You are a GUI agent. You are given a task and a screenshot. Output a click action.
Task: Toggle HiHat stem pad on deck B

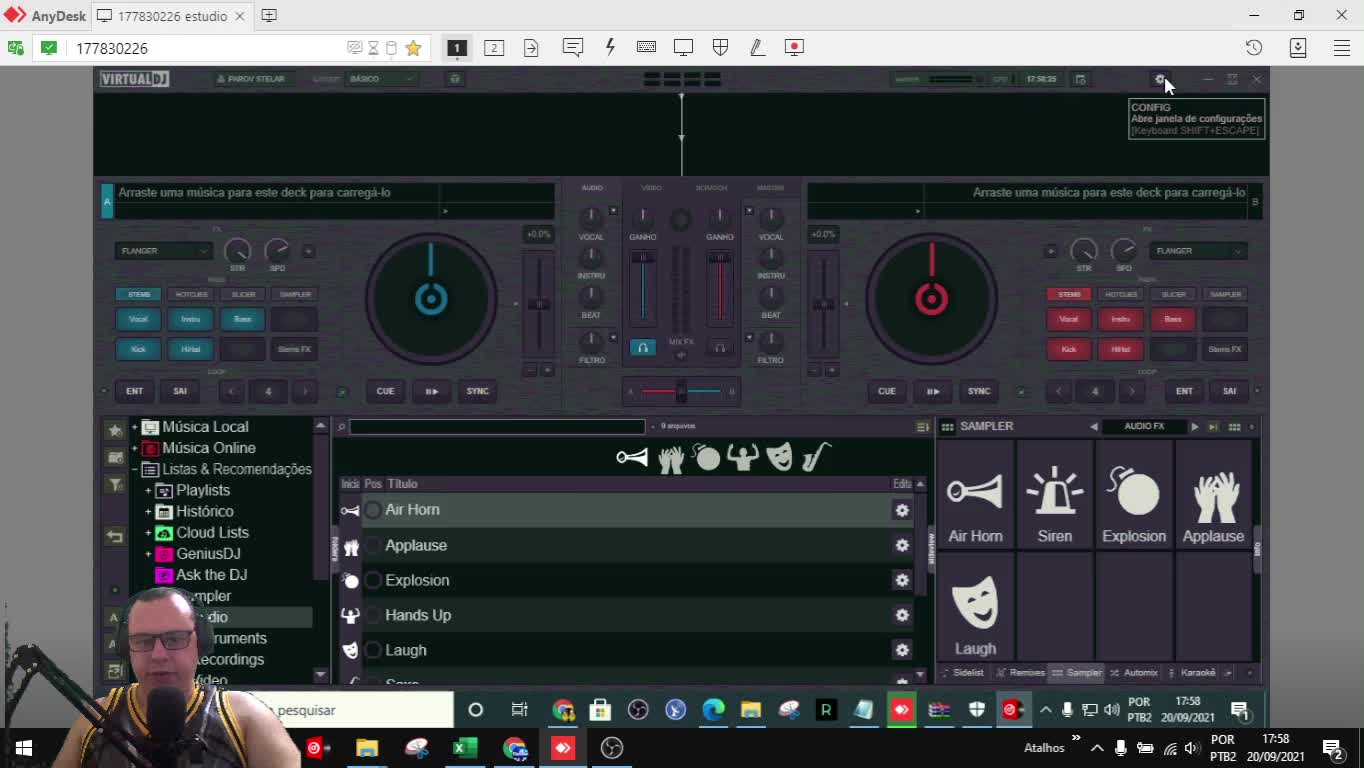coord(1121,349)
